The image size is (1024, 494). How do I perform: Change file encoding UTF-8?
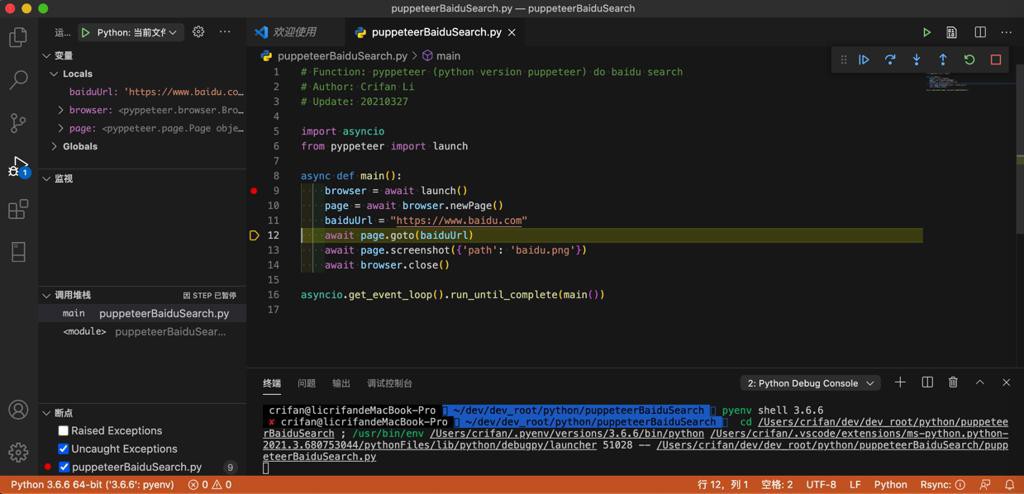click(821, 485)
